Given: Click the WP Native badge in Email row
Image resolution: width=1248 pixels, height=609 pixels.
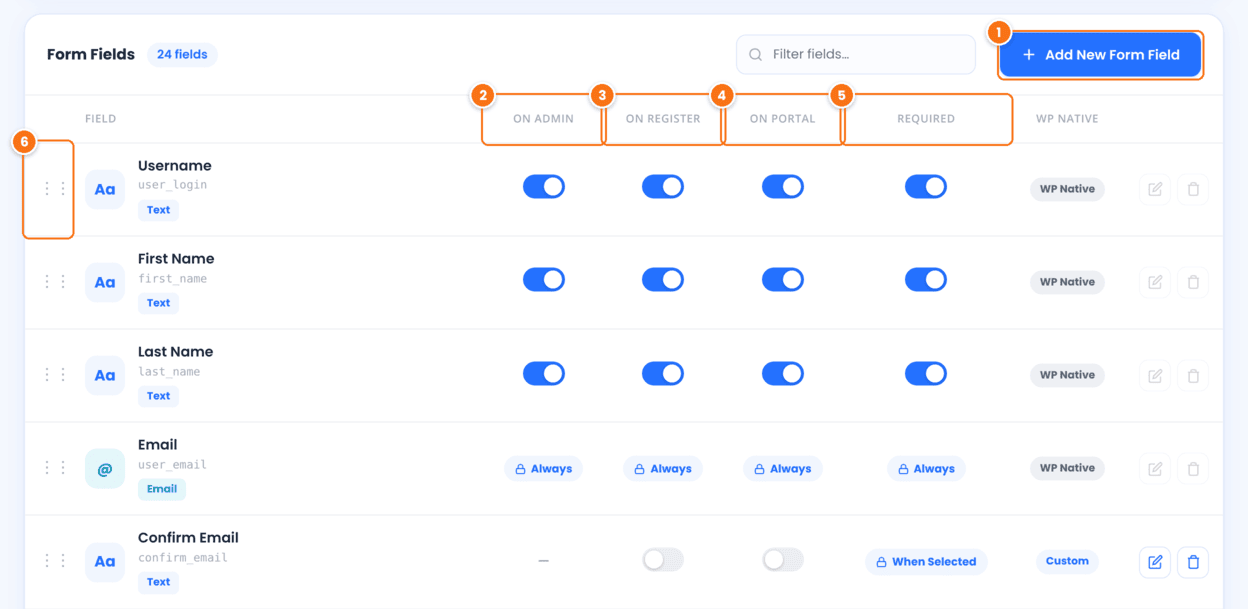Looking at the screenshot, I should pyautogui.click(x=1067, y=468).
